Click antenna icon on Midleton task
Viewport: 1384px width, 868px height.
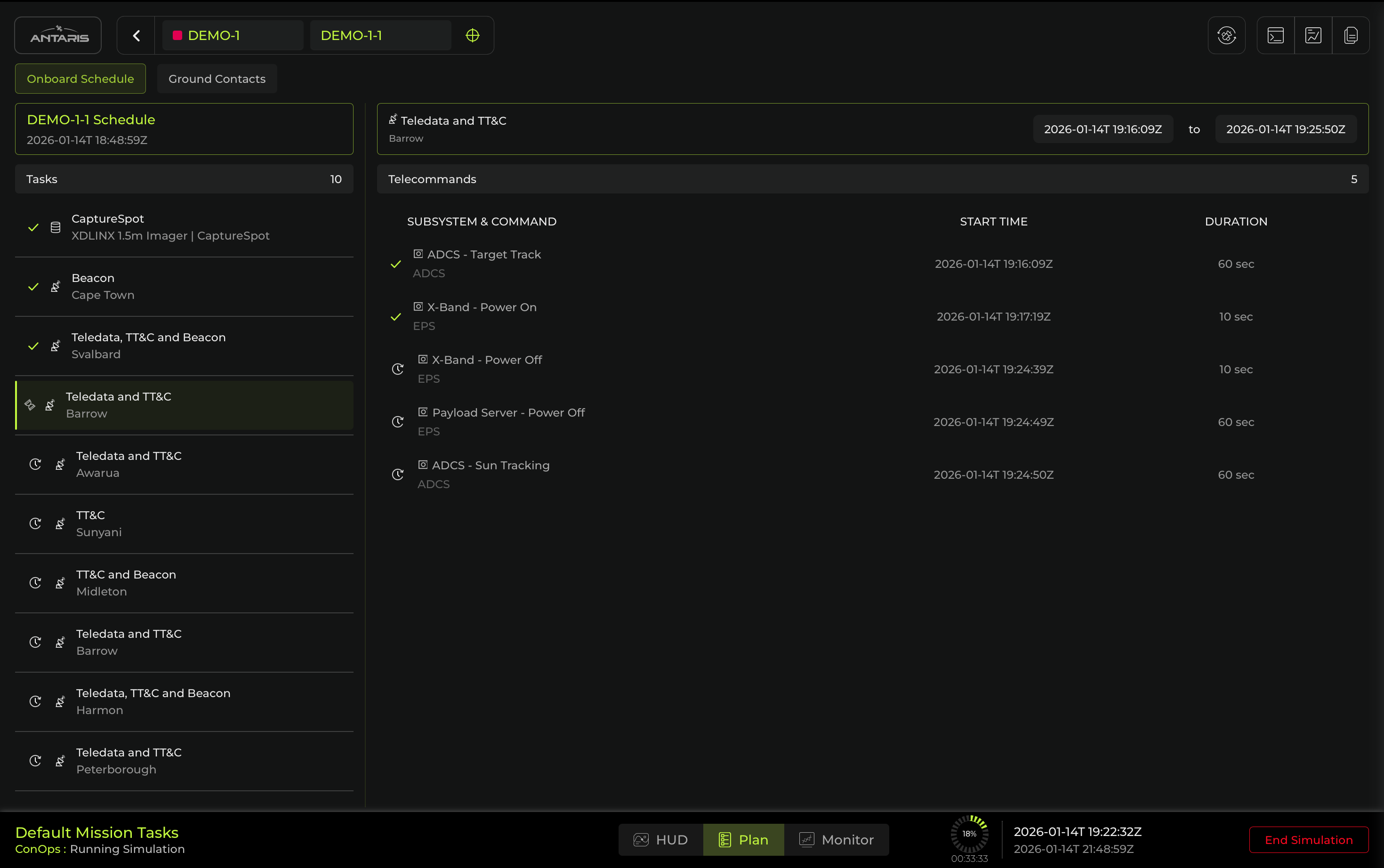[x=60, y=583]
